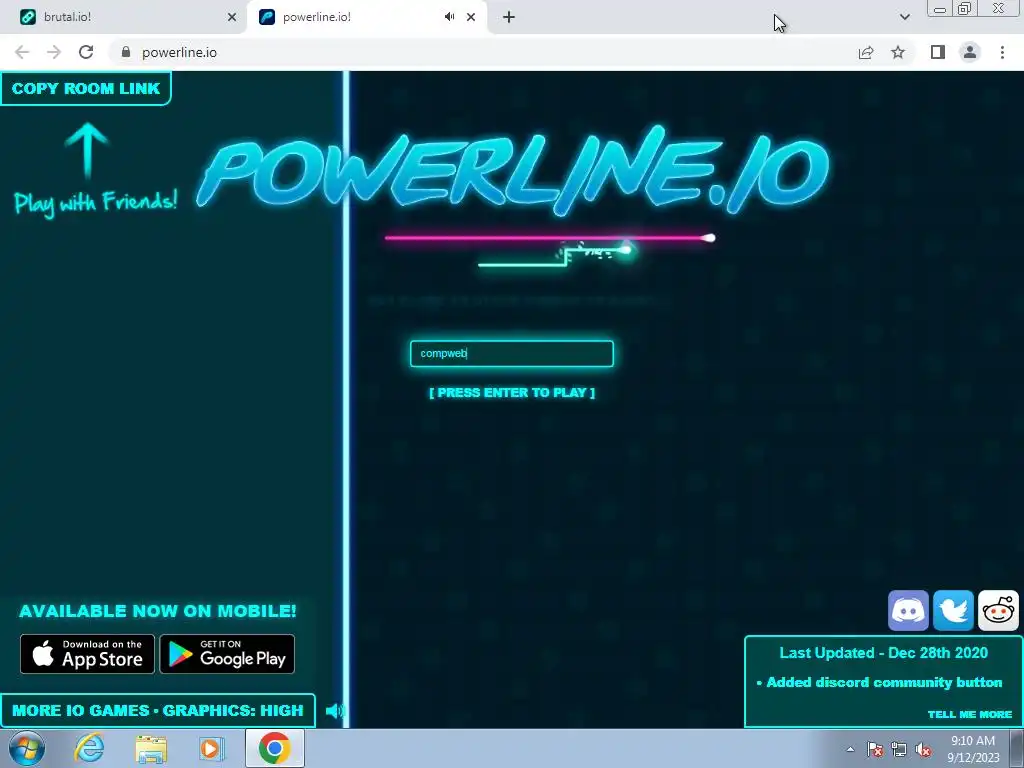Launch Internet Explorer from taskbar
1024x768 pixels.
[89, 749]
